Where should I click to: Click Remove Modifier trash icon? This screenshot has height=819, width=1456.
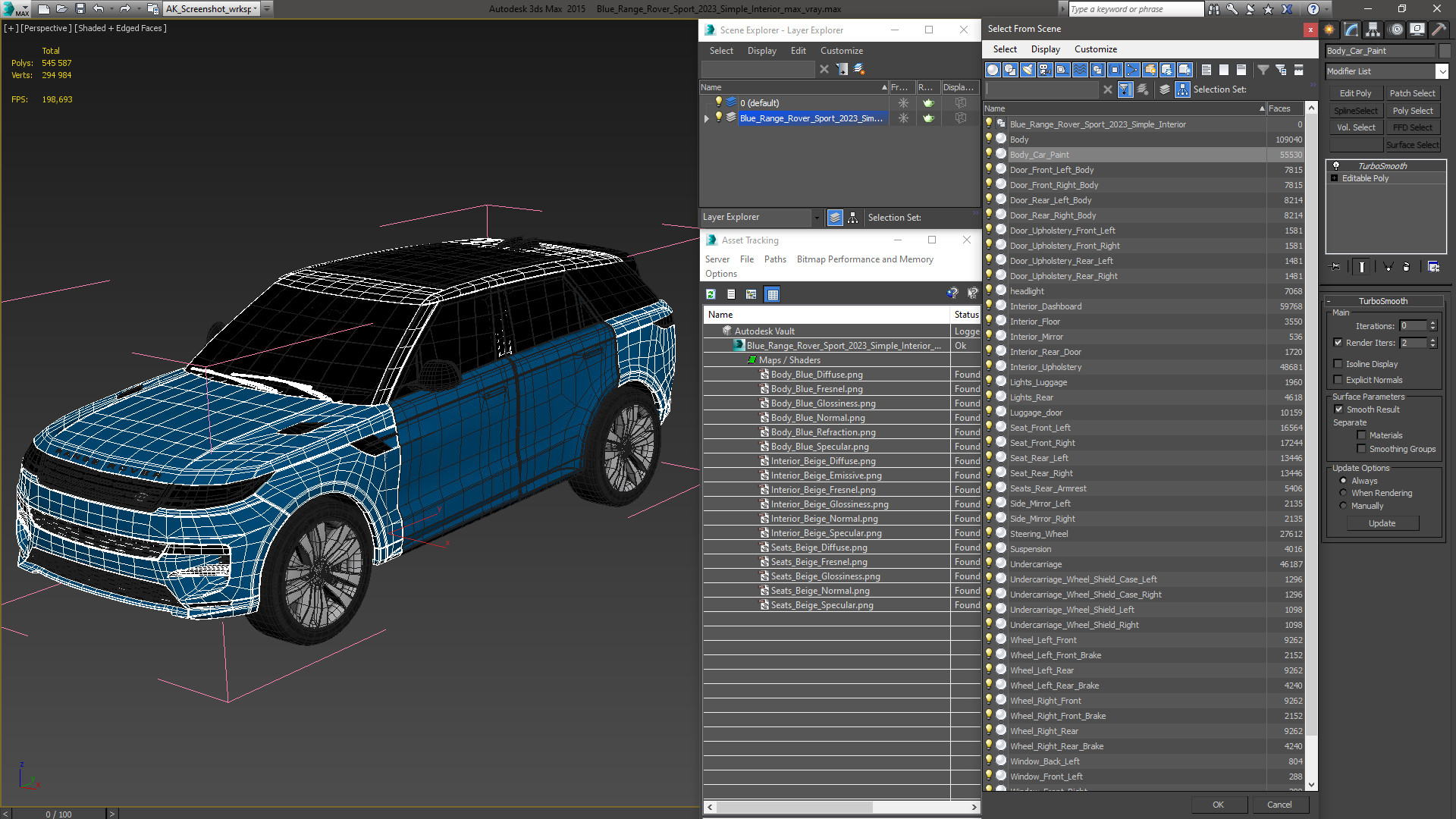(x=1407, y=267)
